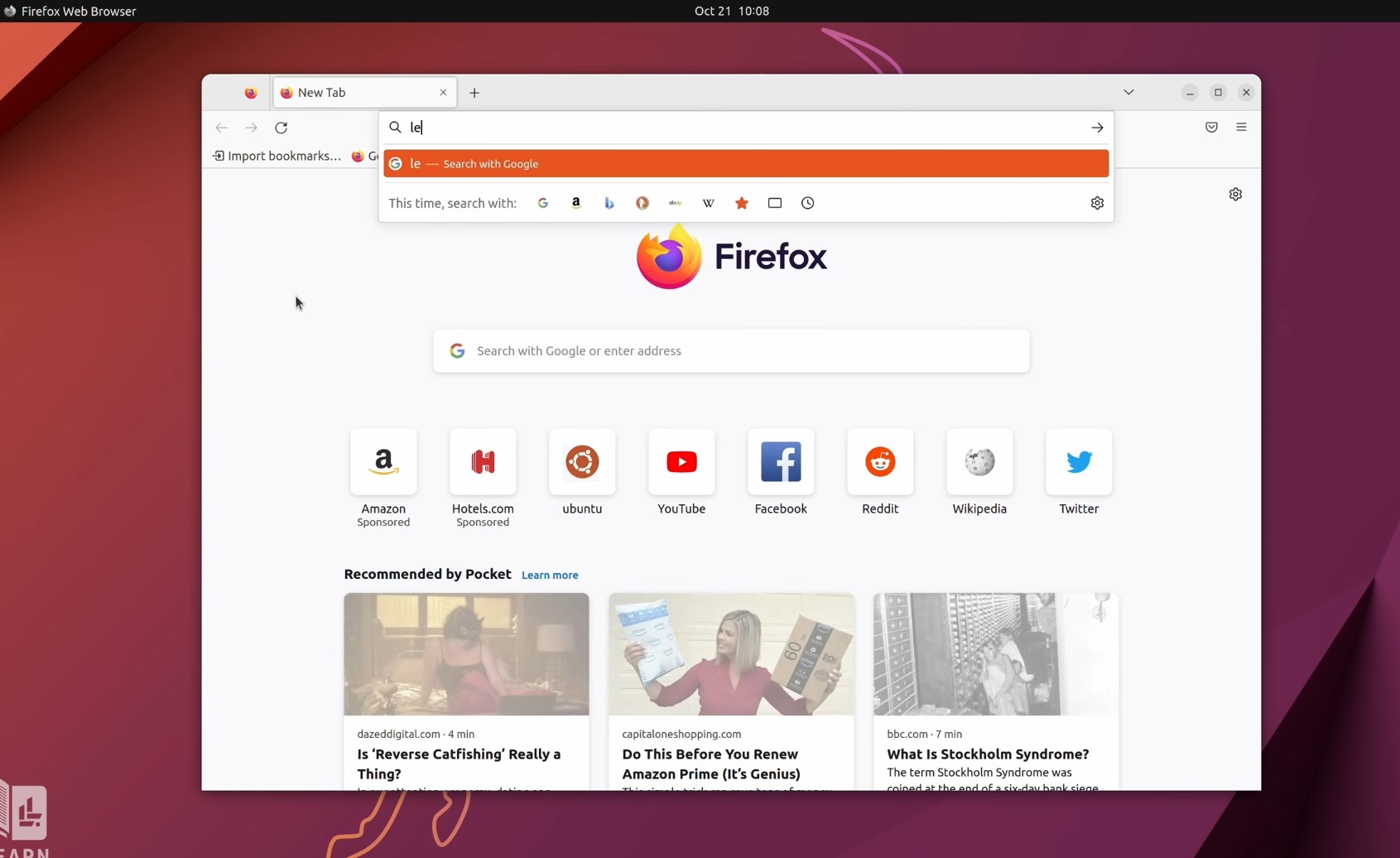
Task: Personalize new tab with gear icon
Action: (1235, 194)
